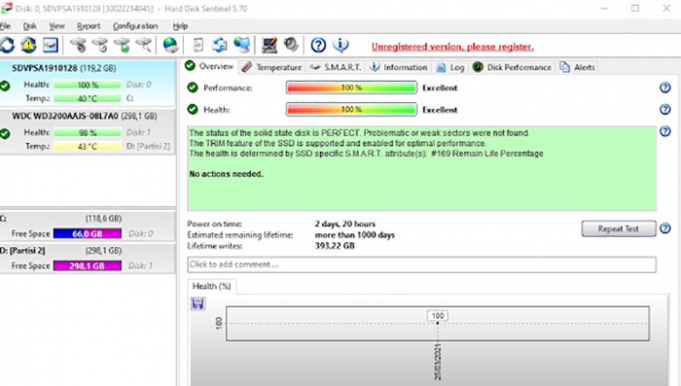Viewport: 681px width, 386px height.
Task: Click the disk icon with magnifier
Action: pos(144,45)
